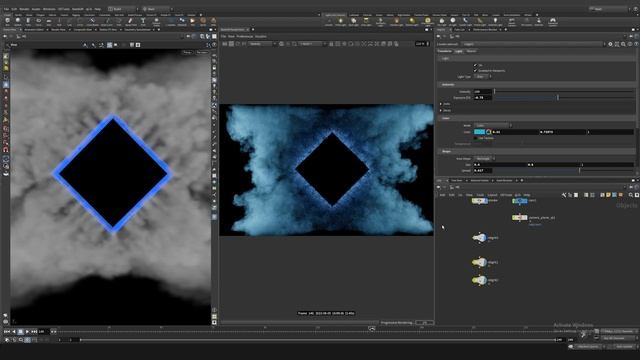The image size is (640, 360).
Task: Select the Gamepad Camera shelf tool
Action: [x=553, y=22]
